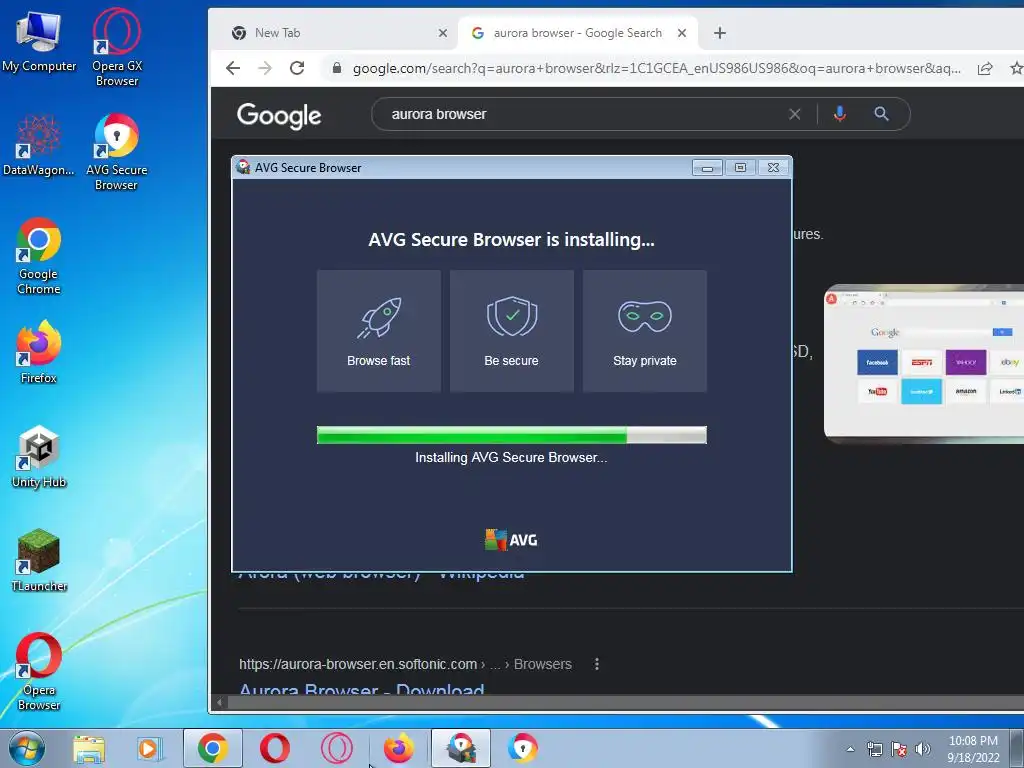Open a new Chrome tab
Viewport: 1024px width, 768px height.
pos(720,33)
